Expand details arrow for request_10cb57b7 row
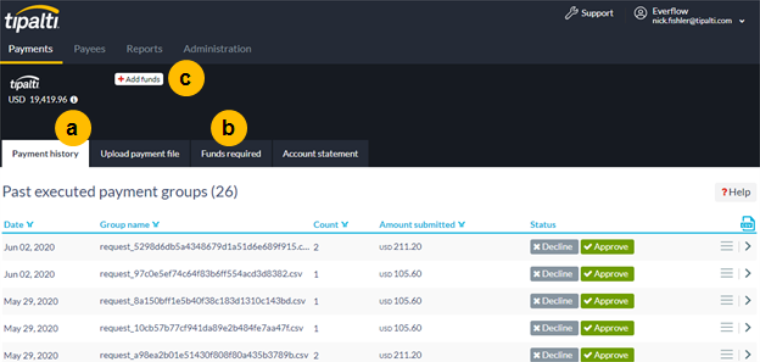 747,328
